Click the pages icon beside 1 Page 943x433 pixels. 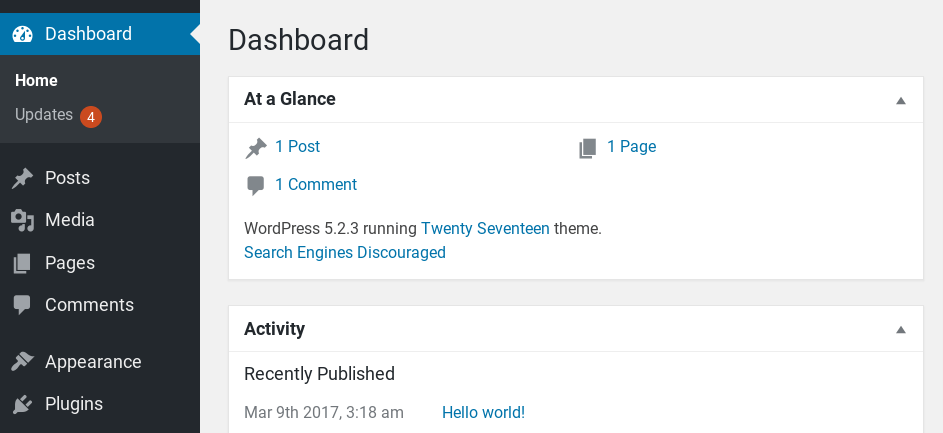(x=588, y=148)
